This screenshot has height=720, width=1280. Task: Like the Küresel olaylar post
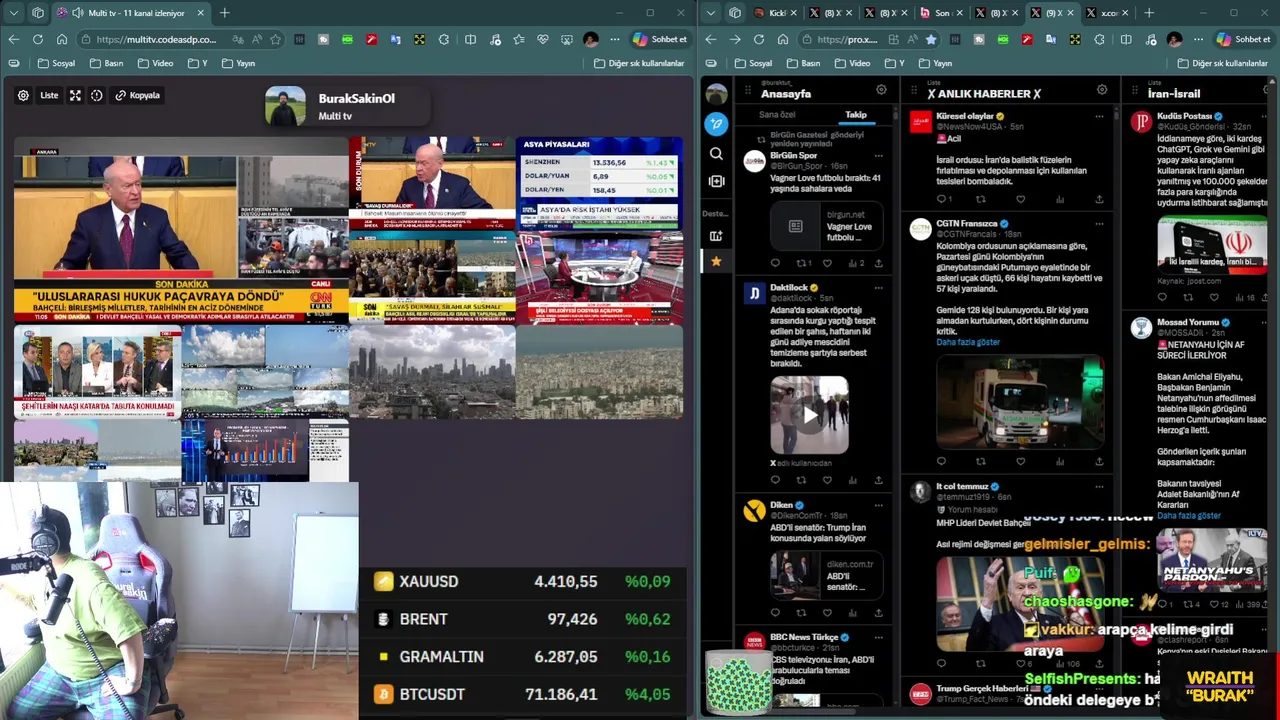click(1020, 199)
